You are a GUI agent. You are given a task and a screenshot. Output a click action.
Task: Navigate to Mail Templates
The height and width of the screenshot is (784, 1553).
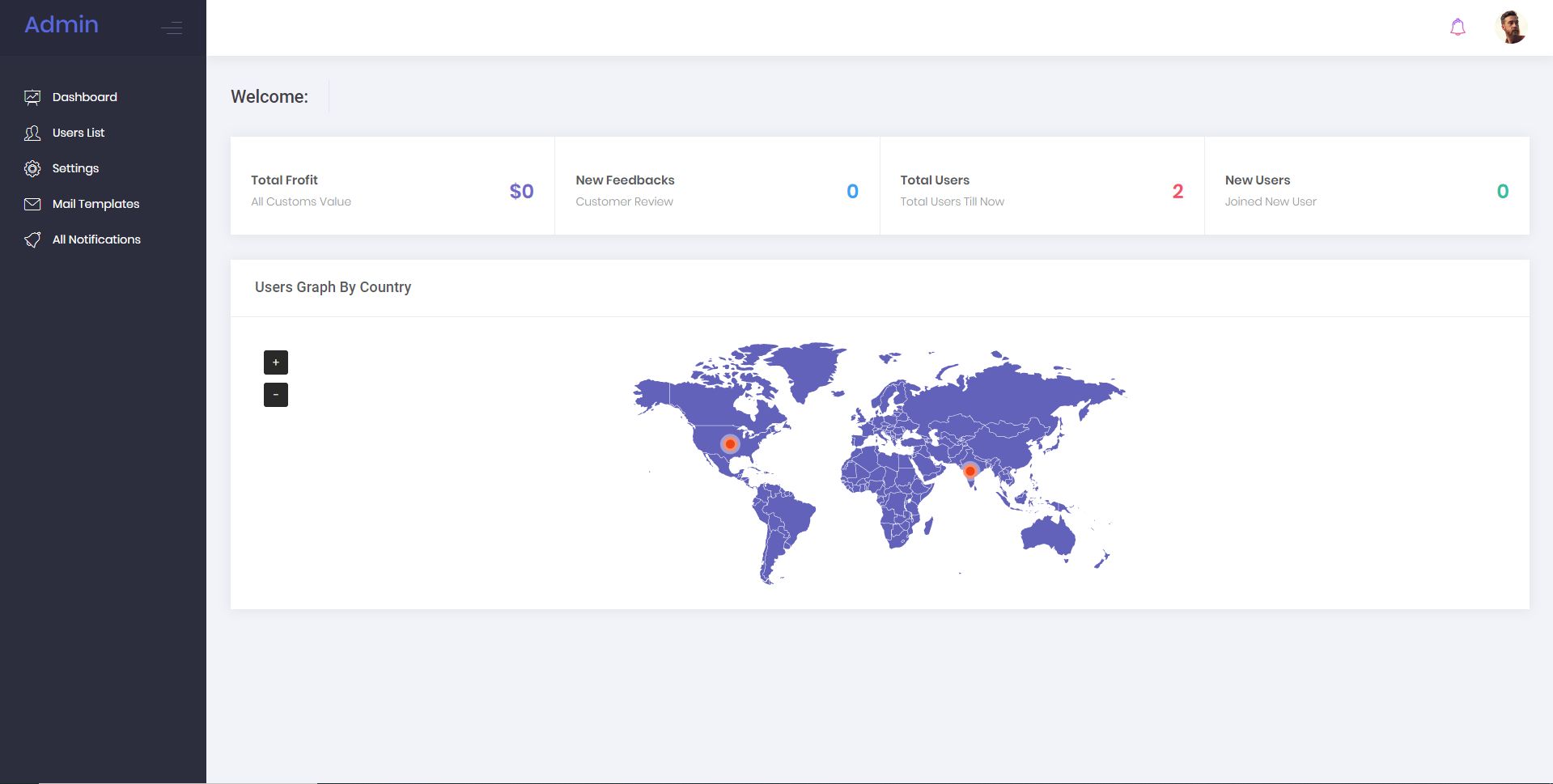click(95, 204)
